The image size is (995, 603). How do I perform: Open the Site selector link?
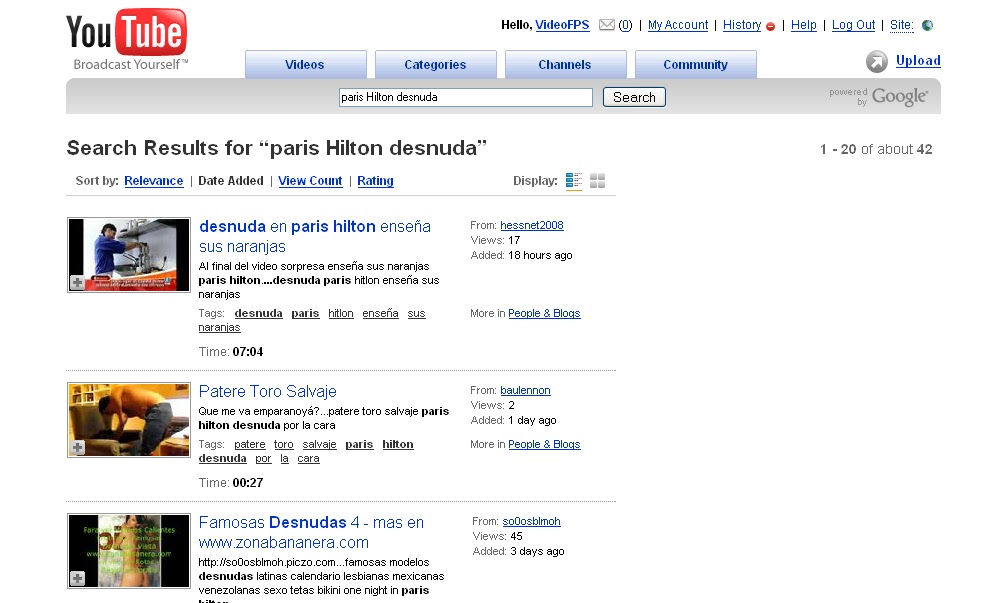coord(902,25)
